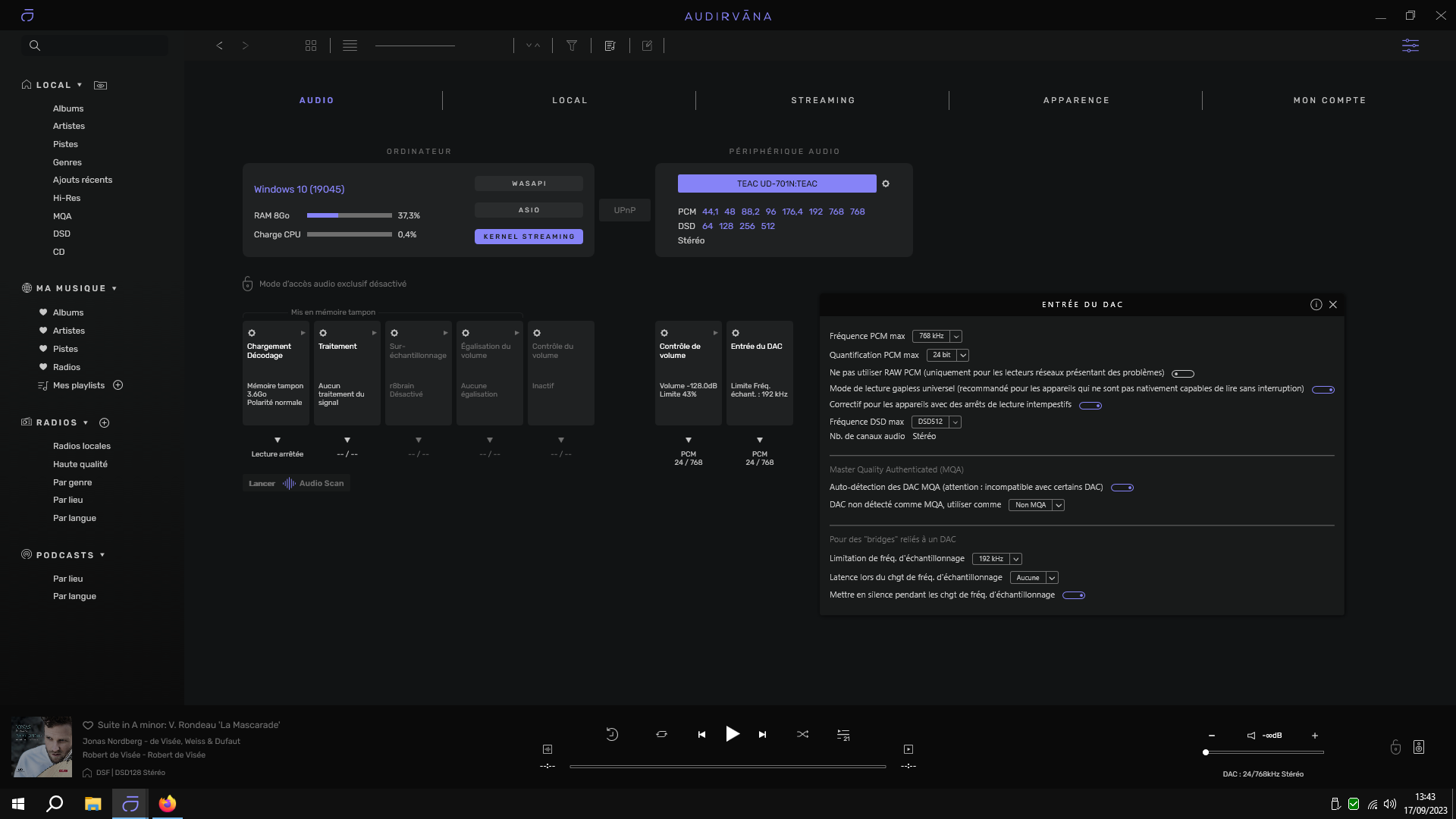Click the exclusive access lock icon
Image resolution: width=1456 pixels, height=819 pixels.
point(247,284)
